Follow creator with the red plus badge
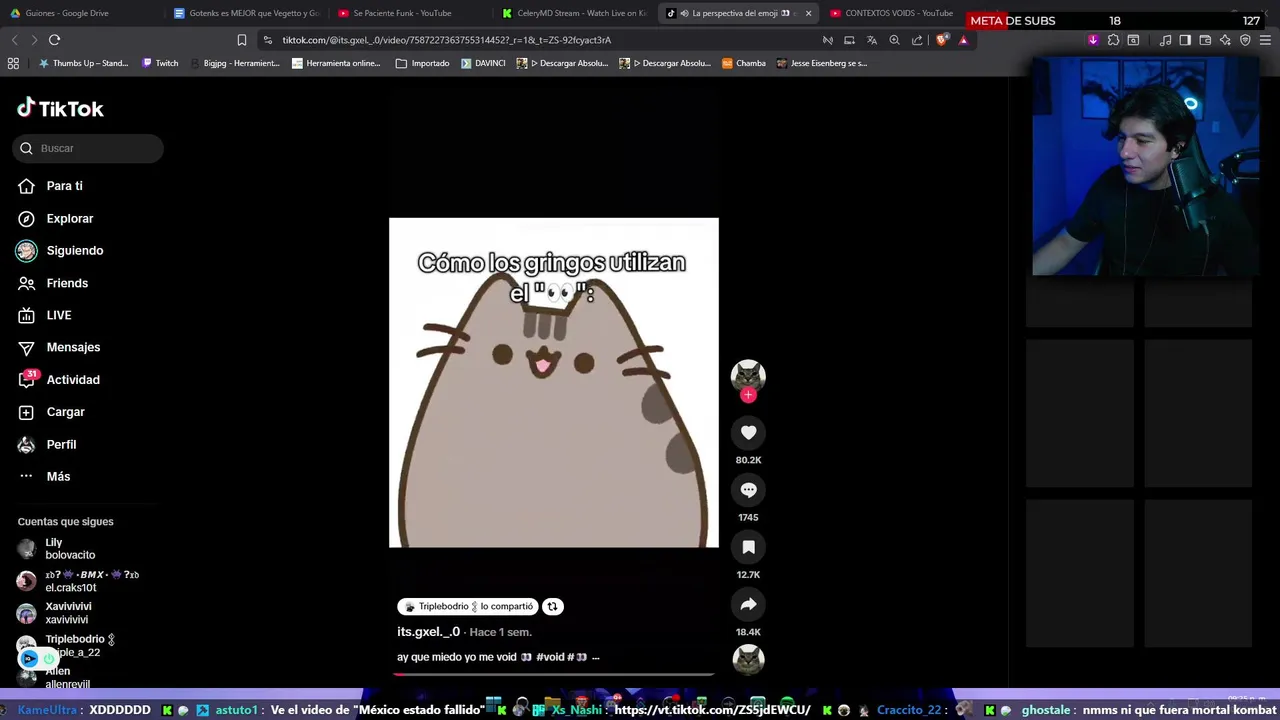This screenshot has width=1280, height=720. [x=748, y=395]
